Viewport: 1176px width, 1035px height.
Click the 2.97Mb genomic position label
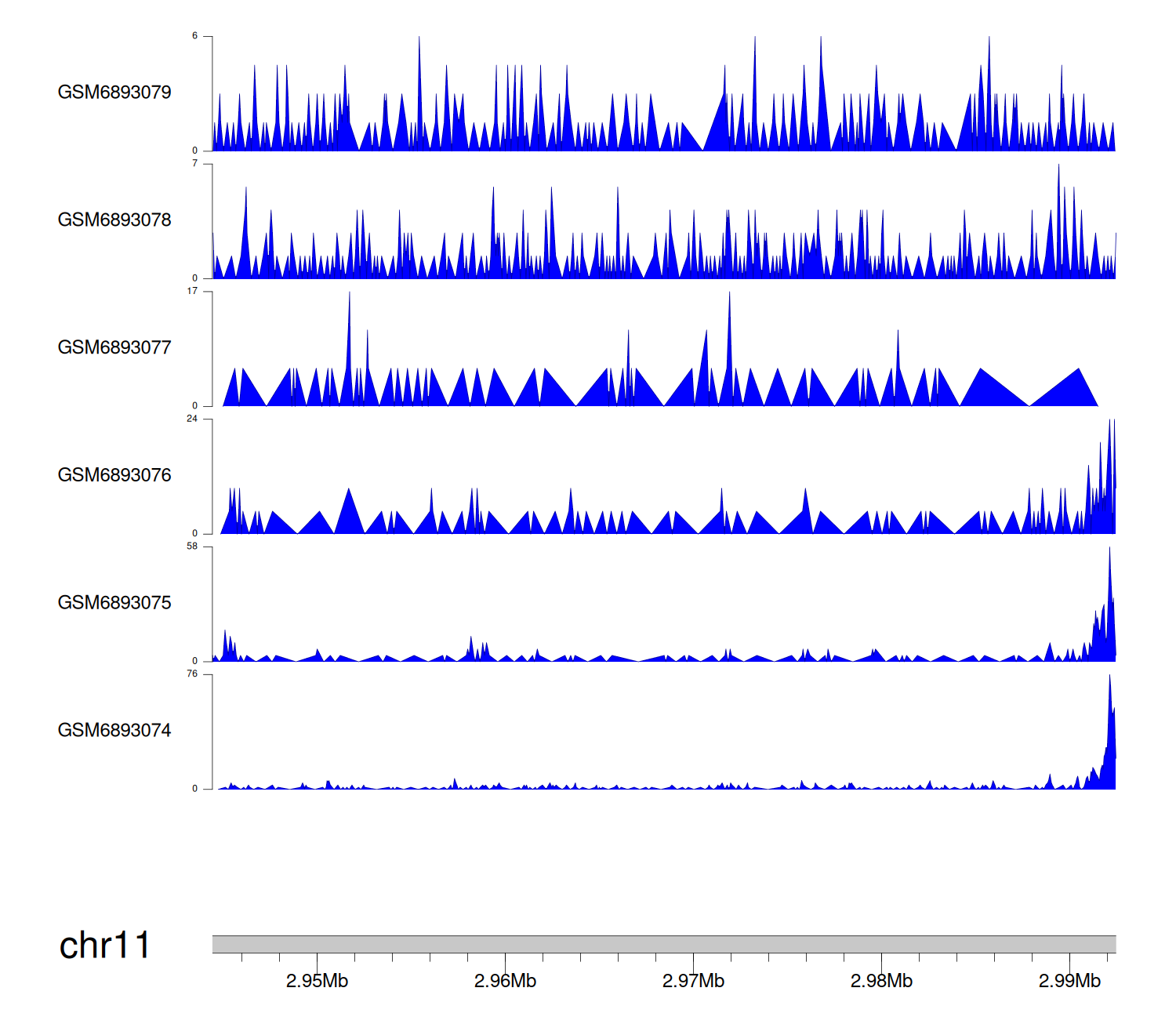point(693,982)
